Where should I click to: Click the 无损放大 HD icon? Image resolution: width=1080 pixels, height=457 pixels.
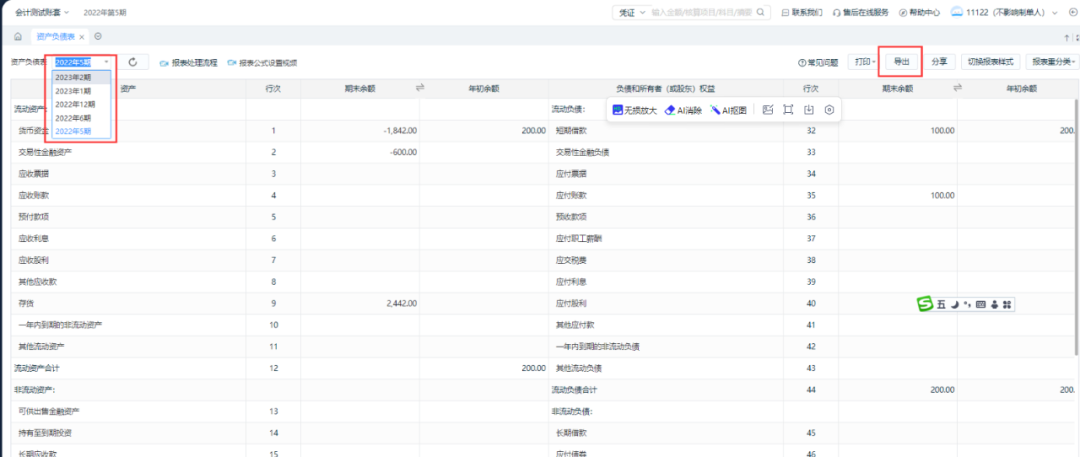coord(618,110)
